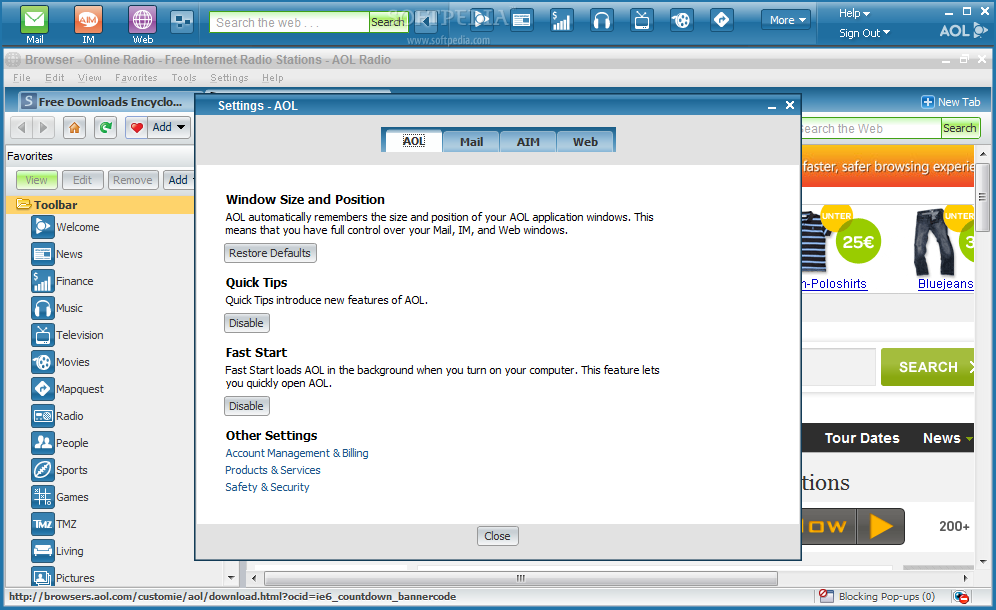Select Television in the Favorites list
The height and width of the screenshot is (610, 996).
pos(67,335)
